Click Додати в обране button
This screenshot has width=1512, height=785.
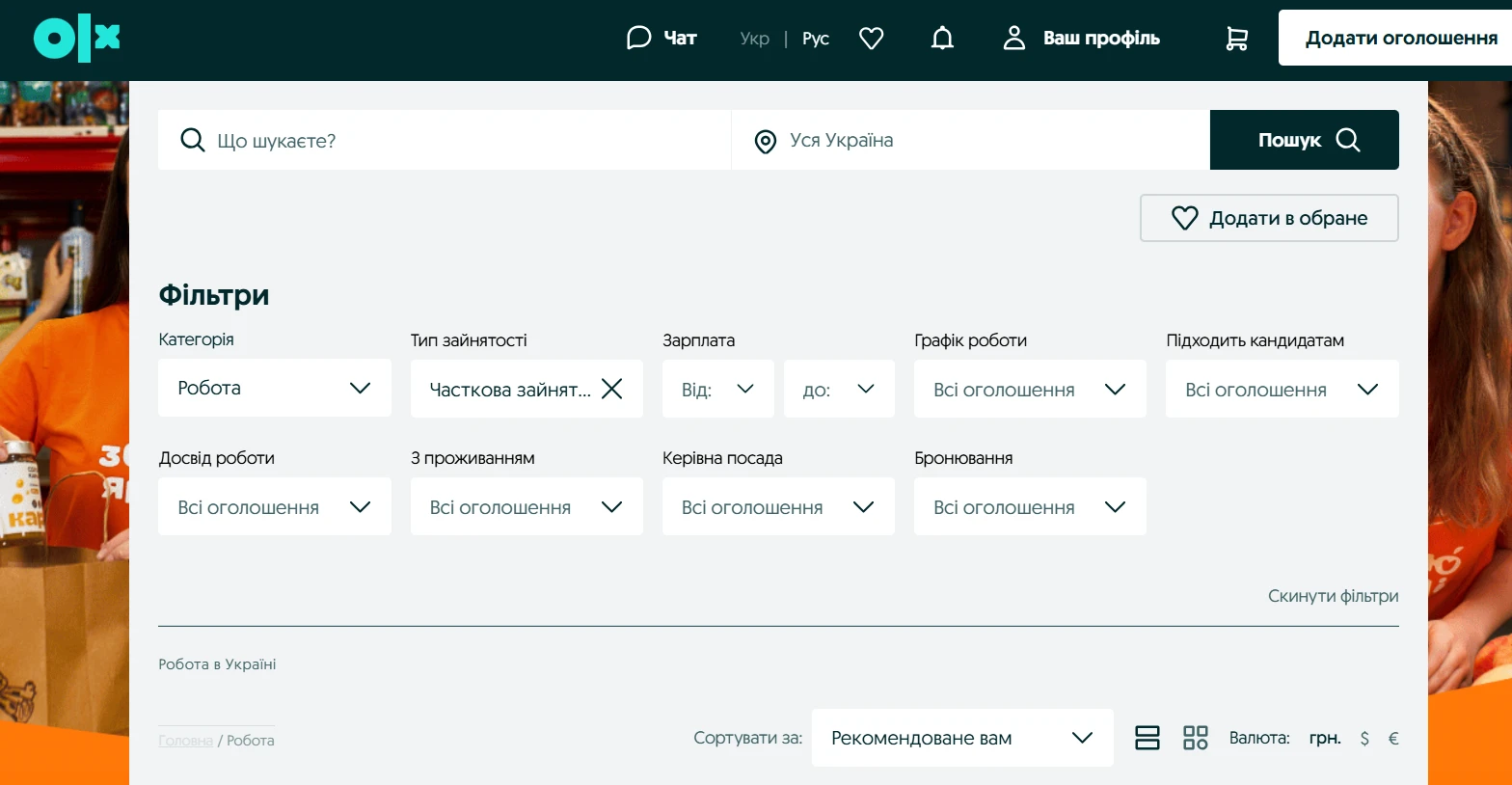point(1269,218)
